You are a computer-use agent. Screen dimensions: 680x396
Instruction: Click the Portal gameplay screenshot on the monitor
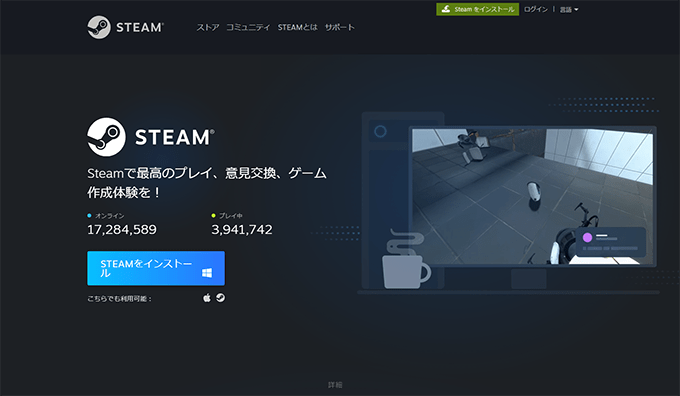coord(532,196)
